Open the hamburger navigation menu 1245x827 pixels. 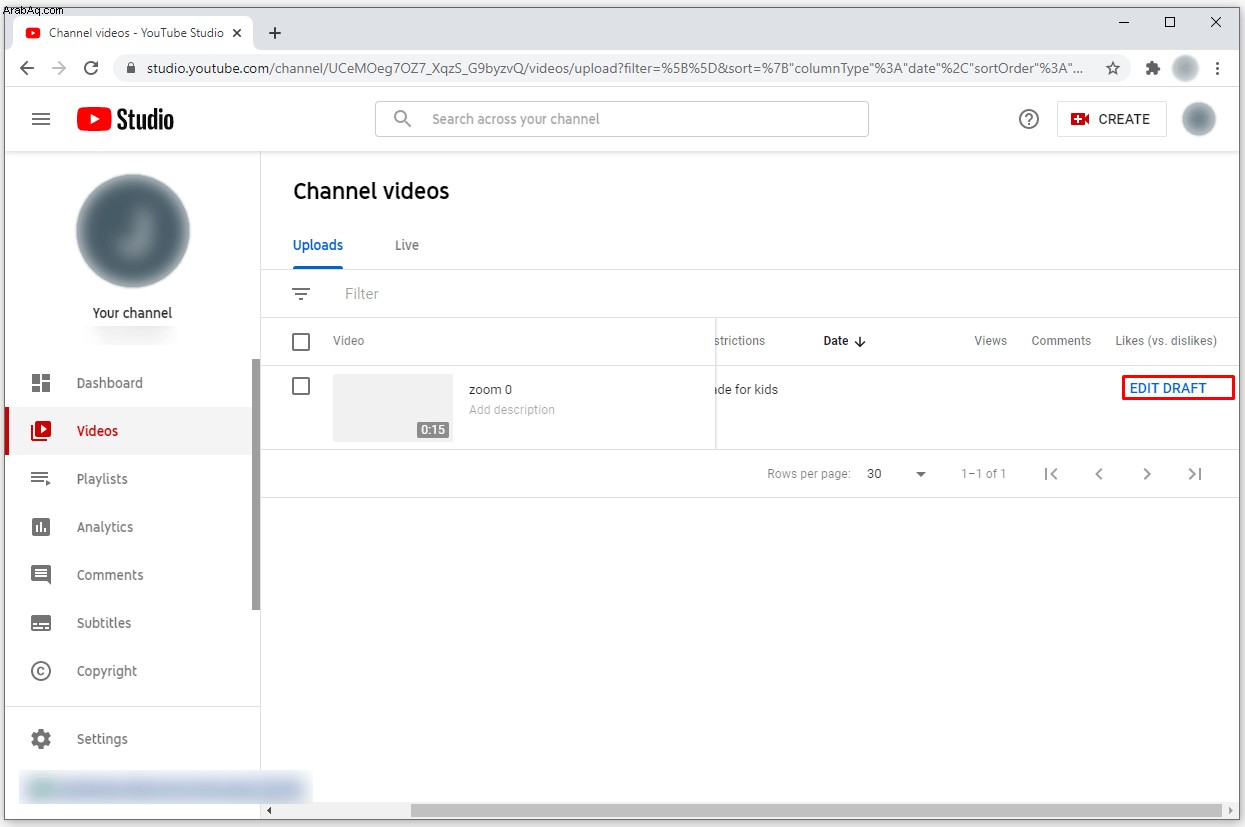point(41,119)
